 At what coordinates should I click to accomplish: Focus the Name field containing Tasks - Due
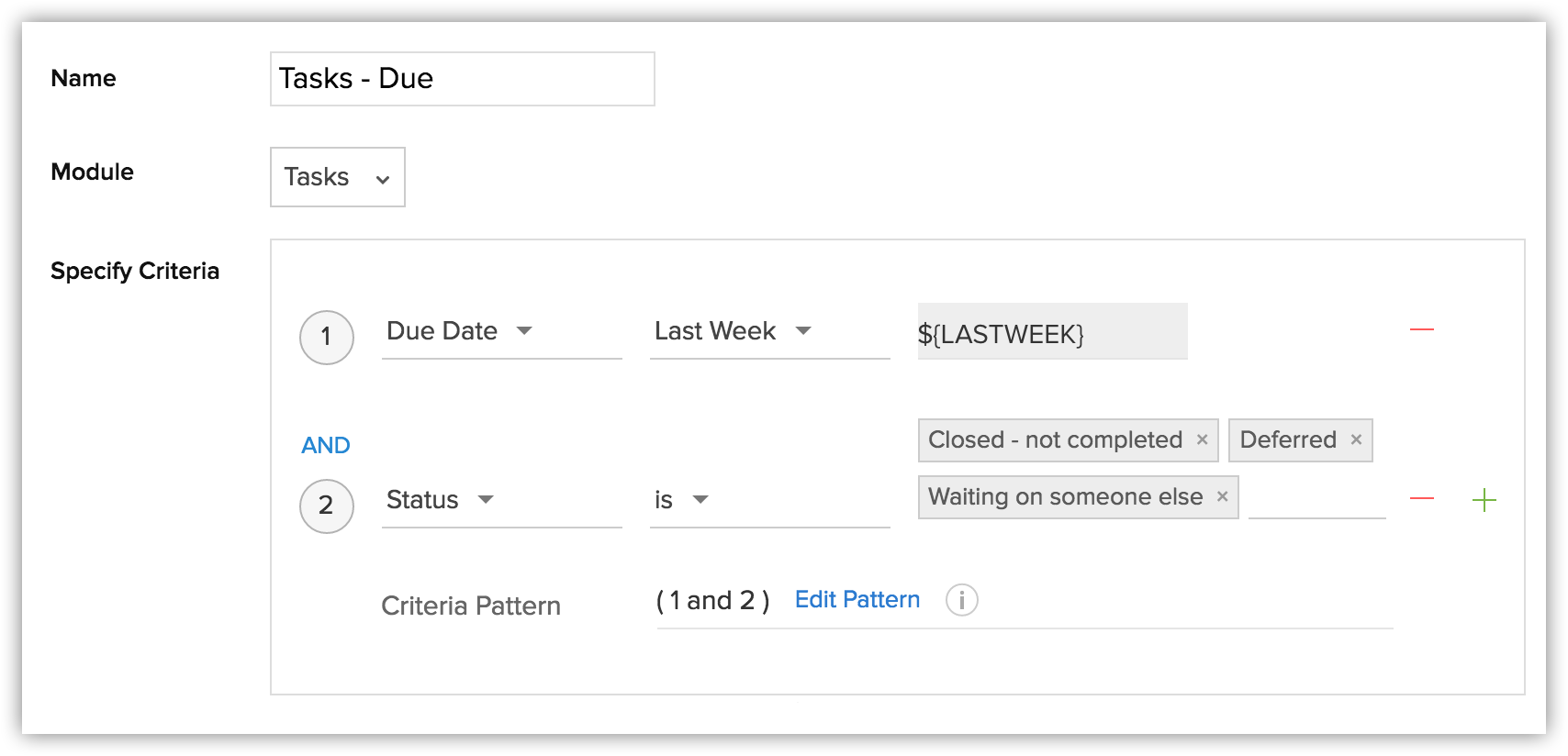click(463, 79)
